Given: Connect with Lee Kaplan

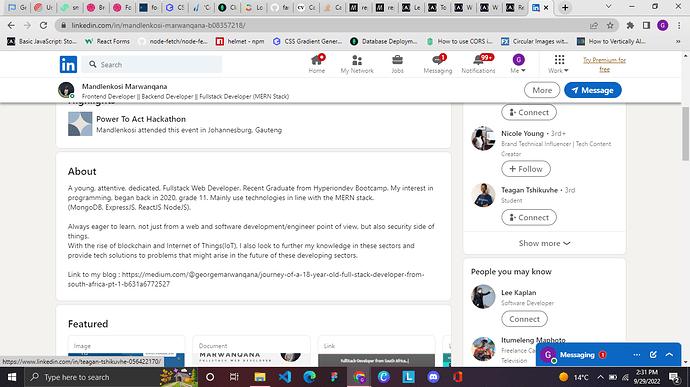Looking at the screenshot, I should pos(524,319).
